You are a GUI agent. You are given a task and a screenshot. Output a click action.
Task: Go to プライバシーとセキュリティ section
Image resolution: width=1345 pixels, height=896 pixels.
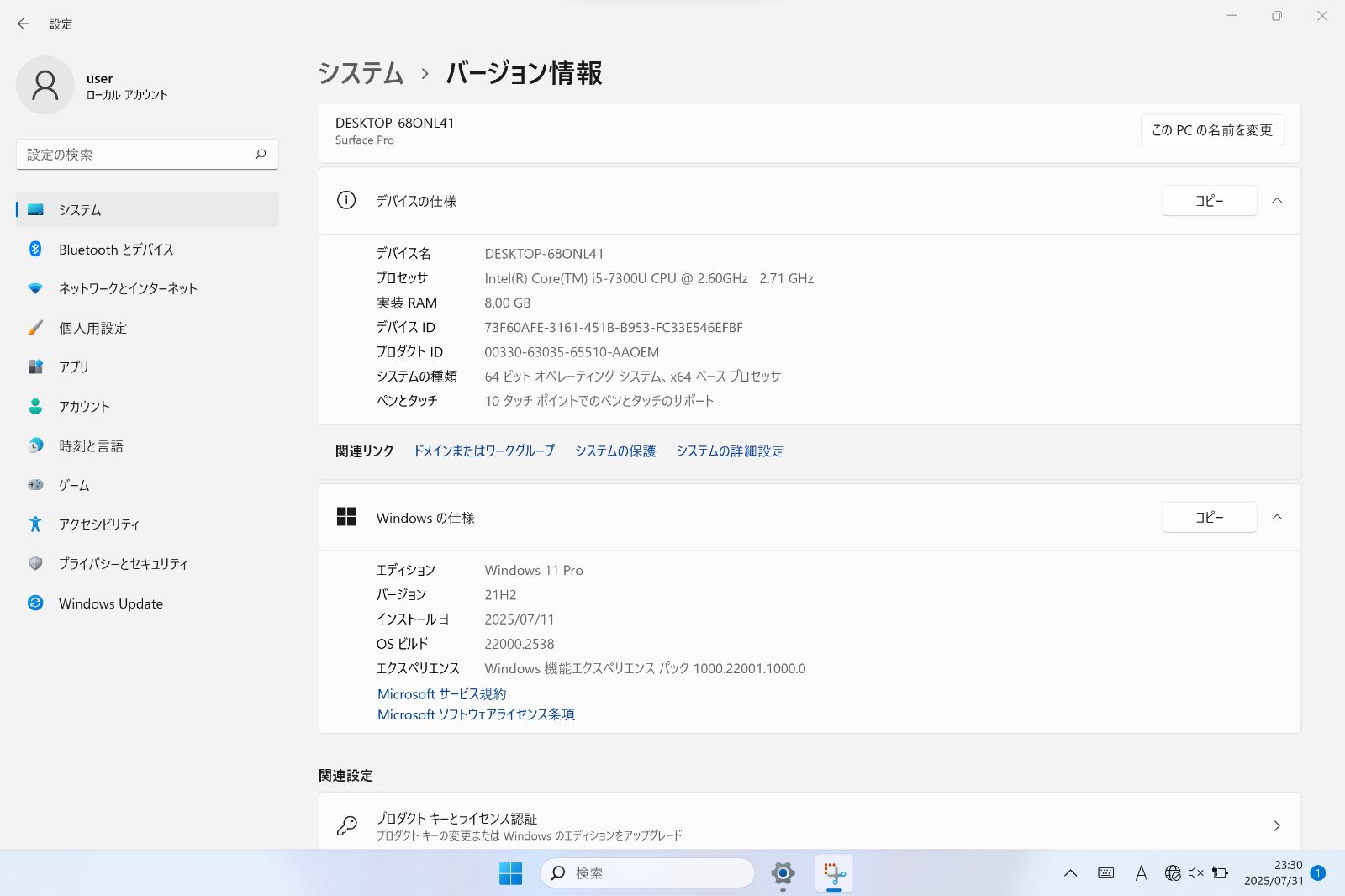click(x=123, y=564)
